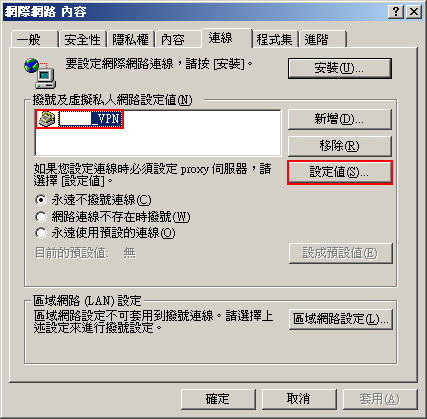Select 永遠使用預設的連線 radio option

click(41, 233)
